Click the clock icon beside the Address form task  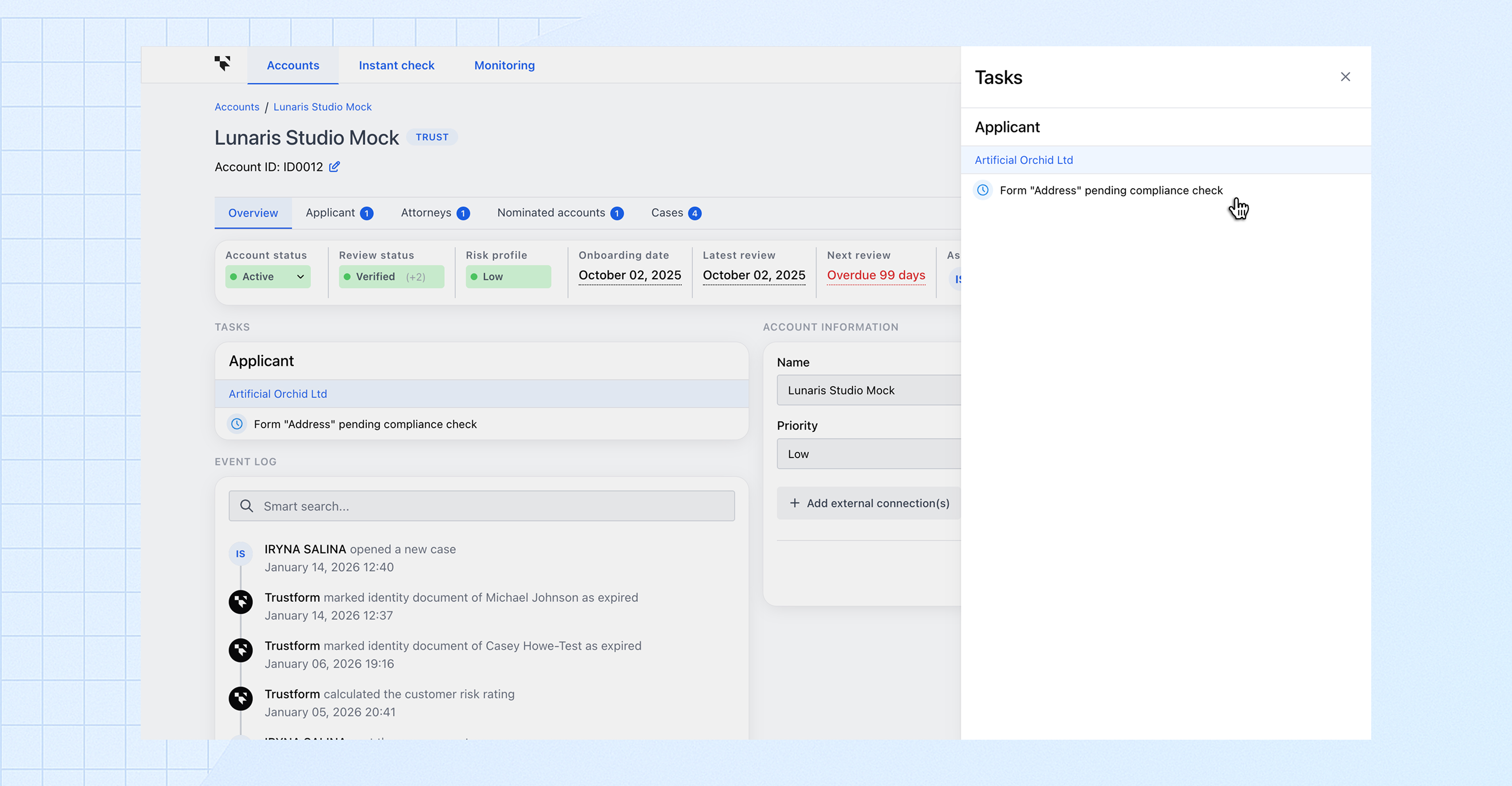tap(237, 424)
